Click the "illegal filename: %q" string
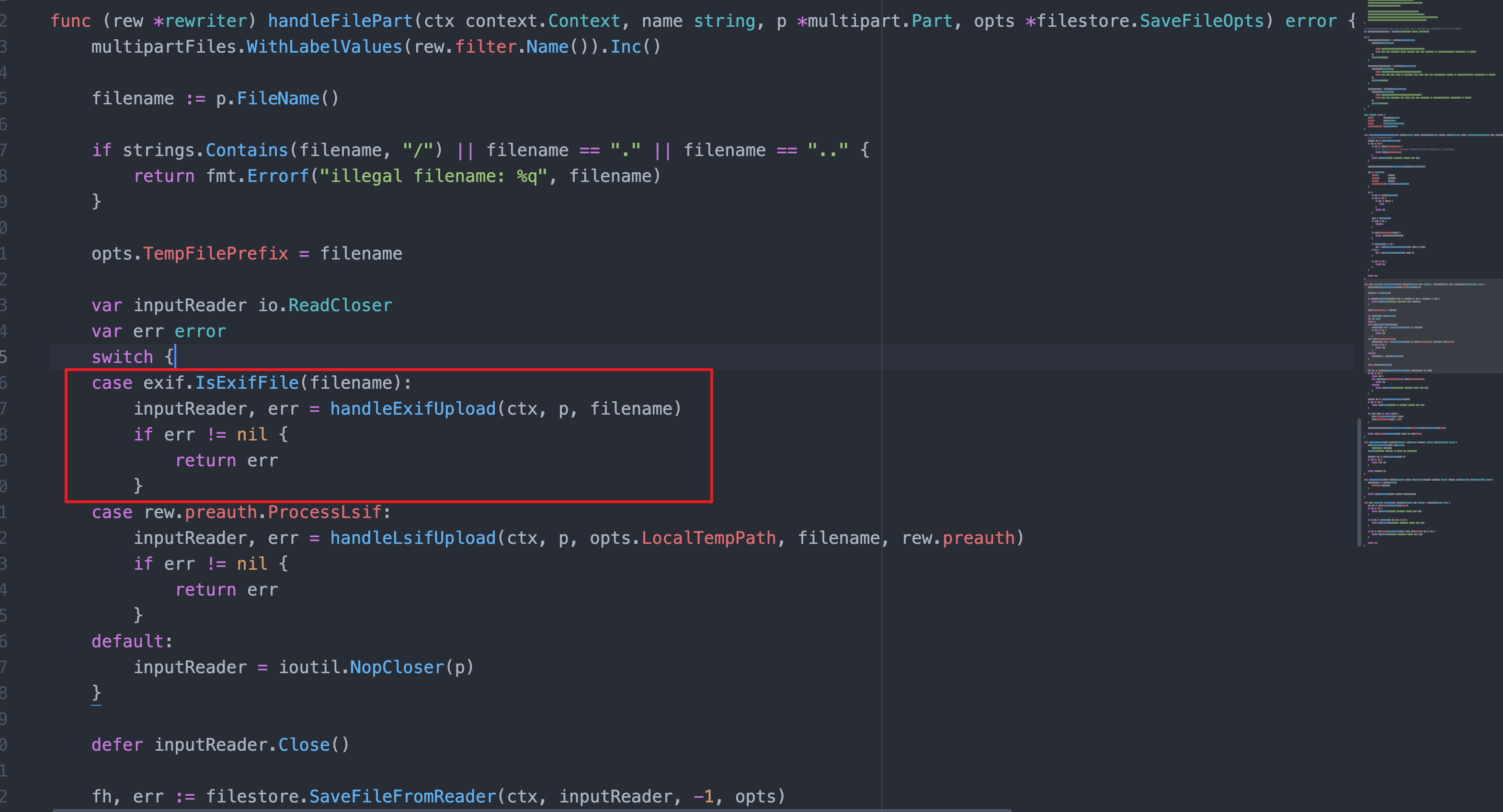Image resolution: width=1503 pixels, height=812 pixels. click(433, 176)
